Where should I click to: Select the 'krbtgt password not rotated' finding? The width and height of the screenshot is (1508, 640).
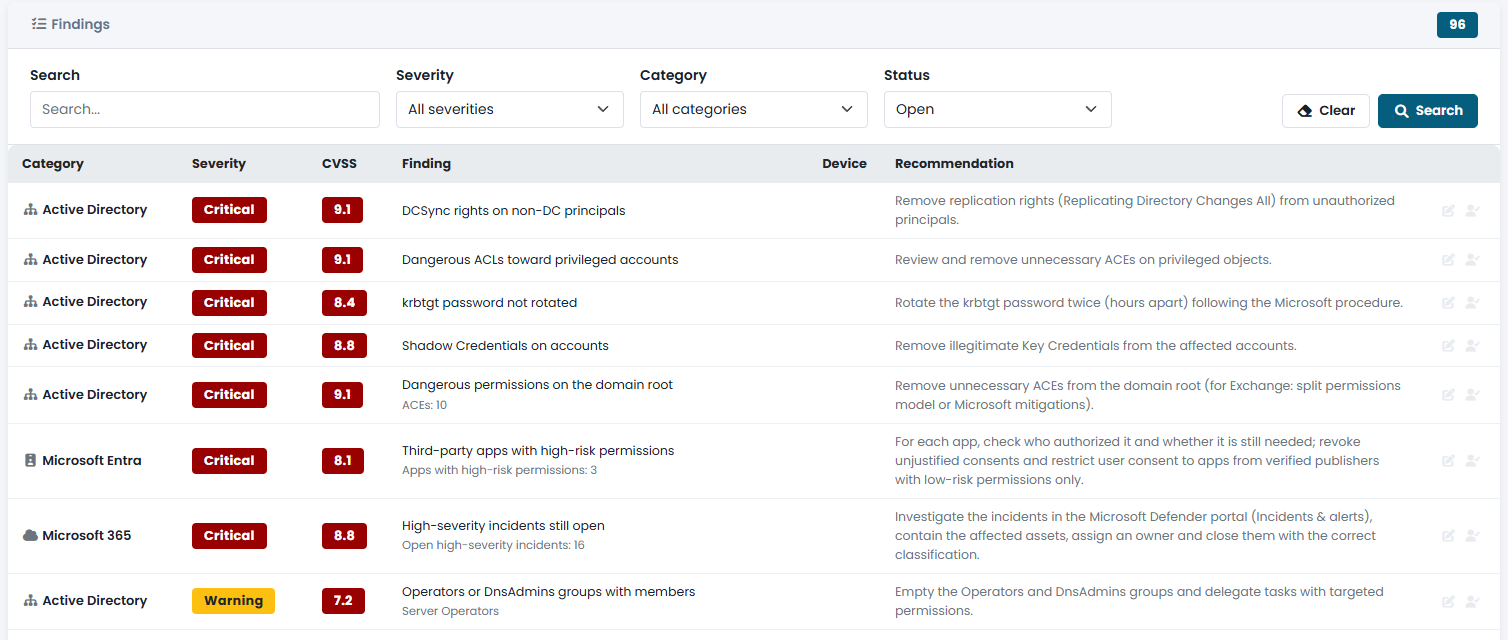coord(490,303)
